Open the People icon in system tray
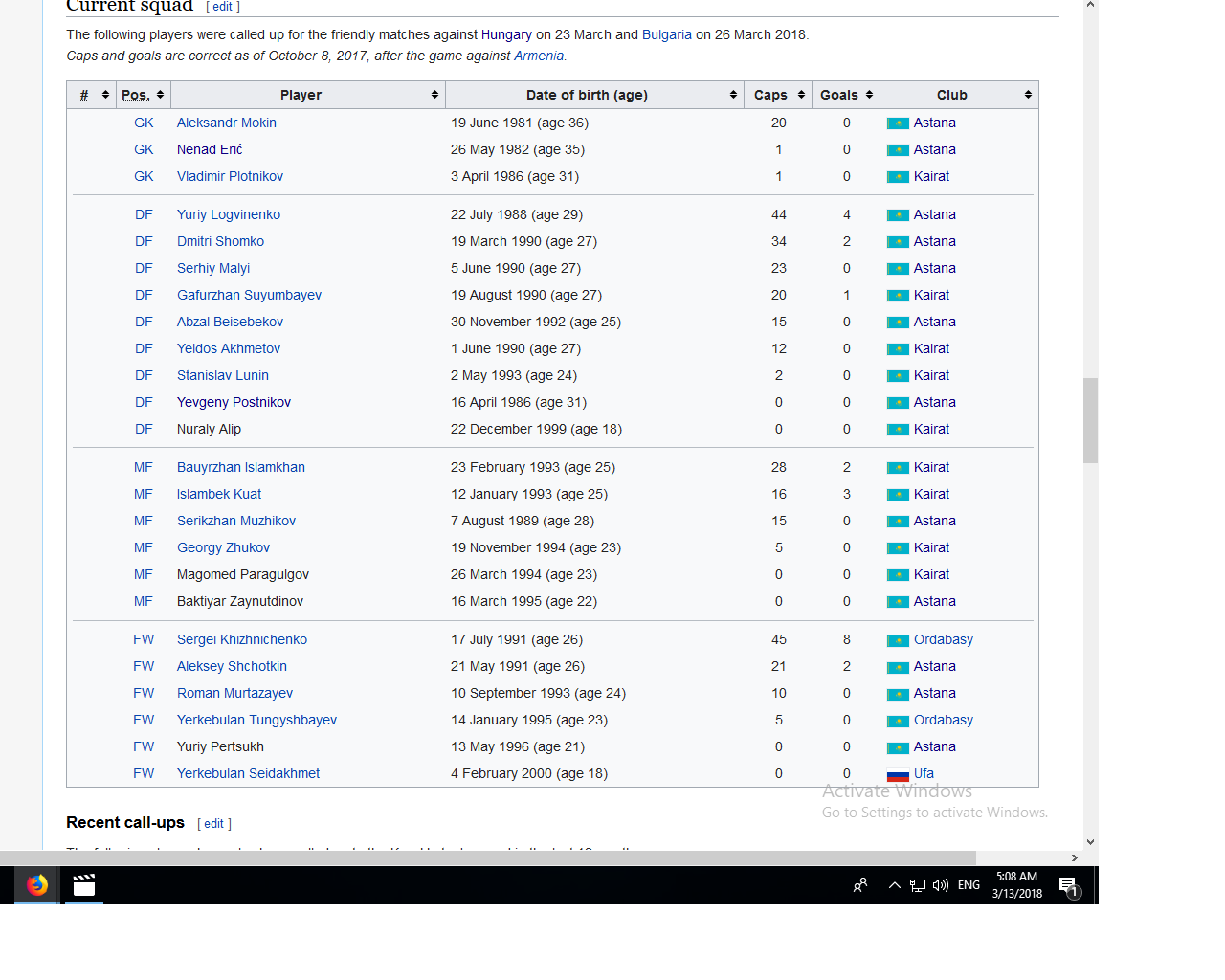1225x980 pixels. click(x=860, y=885)
